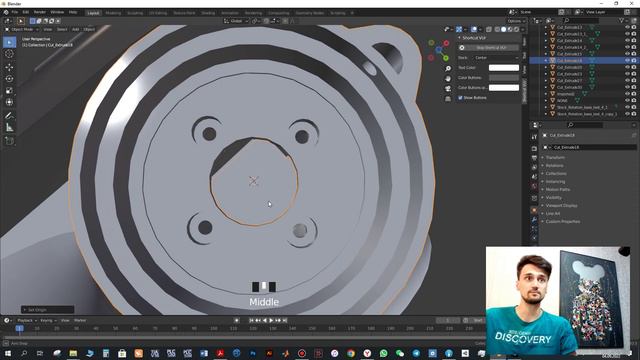The width and height of the screenshot is (640, 360).
Task: Open the Render properties tab
Action: pyautogui.click(x=534, y=148)
